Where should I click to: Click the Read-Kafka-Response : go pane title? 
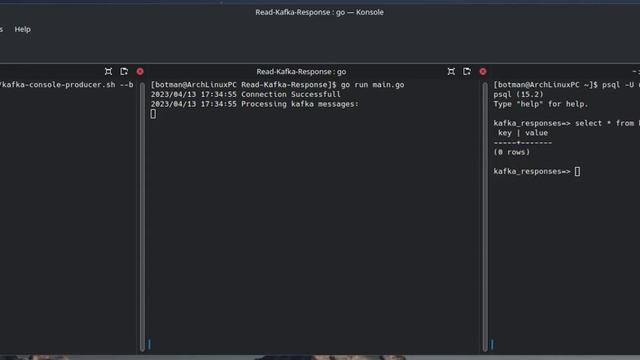(x=301, y=71)
